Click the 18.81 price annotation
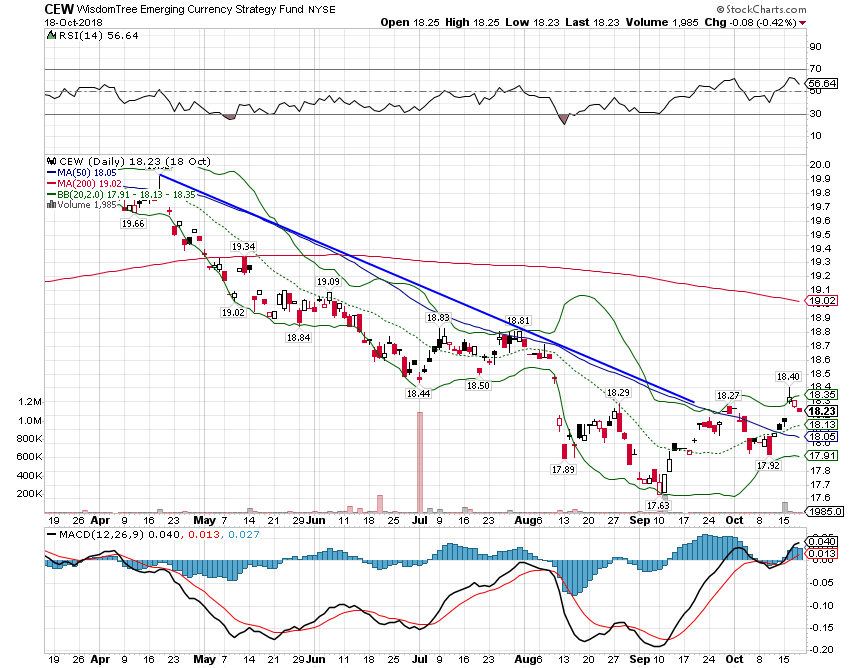Image resolution: width=850 pixels, height=668 pixels. 518,320
